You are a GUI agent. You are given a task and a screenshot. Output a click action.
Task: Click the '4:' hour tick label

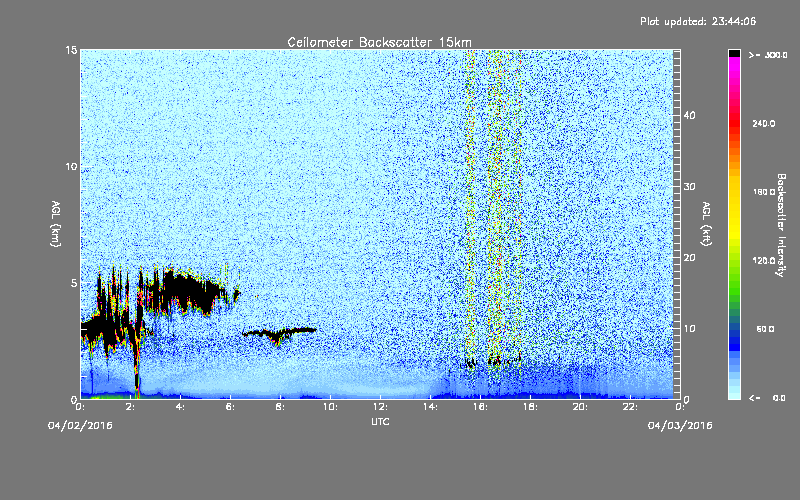coord(181,407)
